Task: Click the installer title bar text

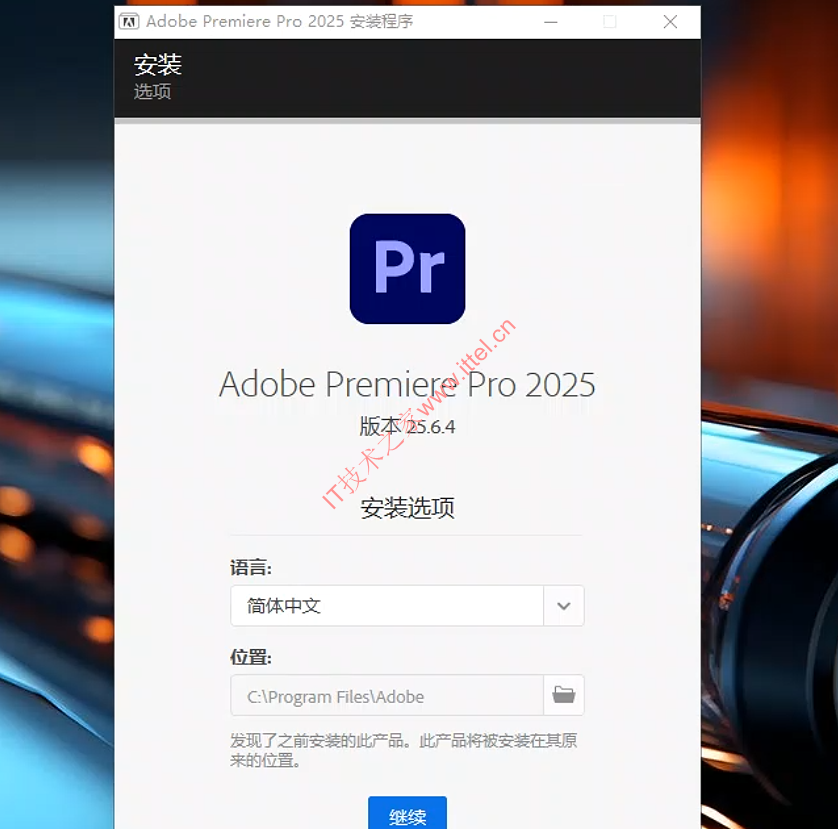Action: click(279, 21)
